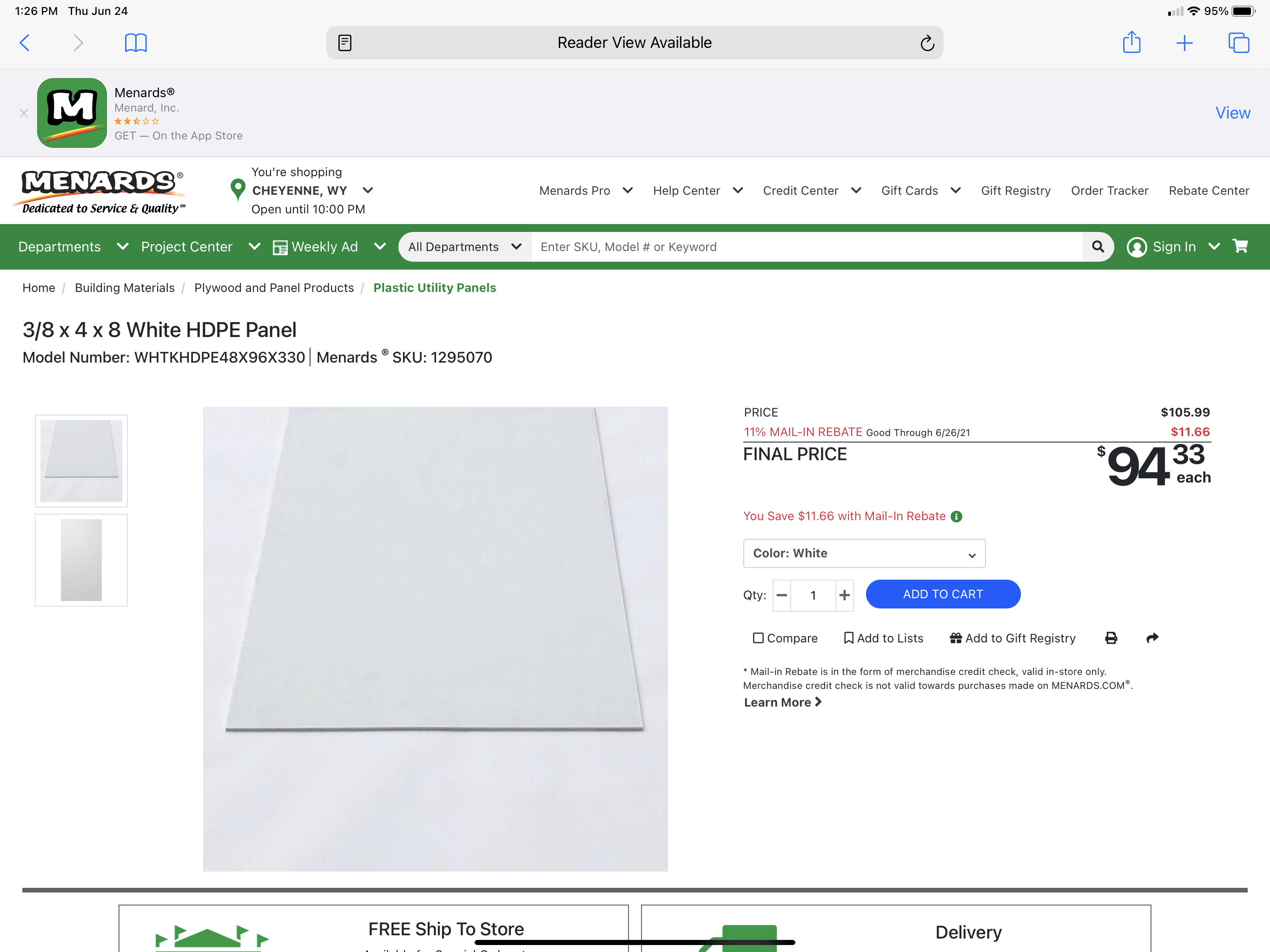The width and height of the screenshot is (1270, 952).
Task: Click the print product icon
Action: tap(1111, 638)
